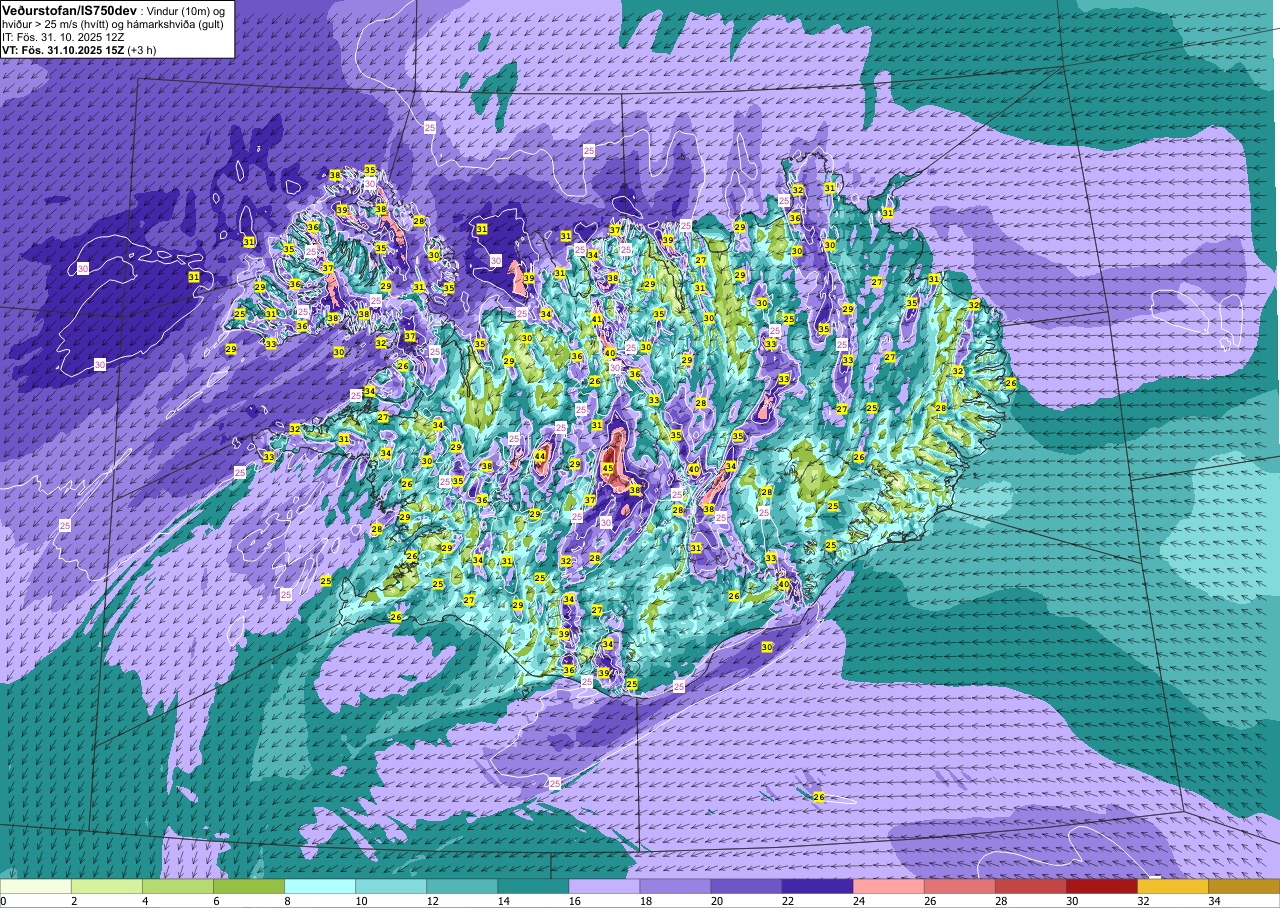Pick the above-34 m/s dark gold legend swatch

click(x=1243, y=886)
